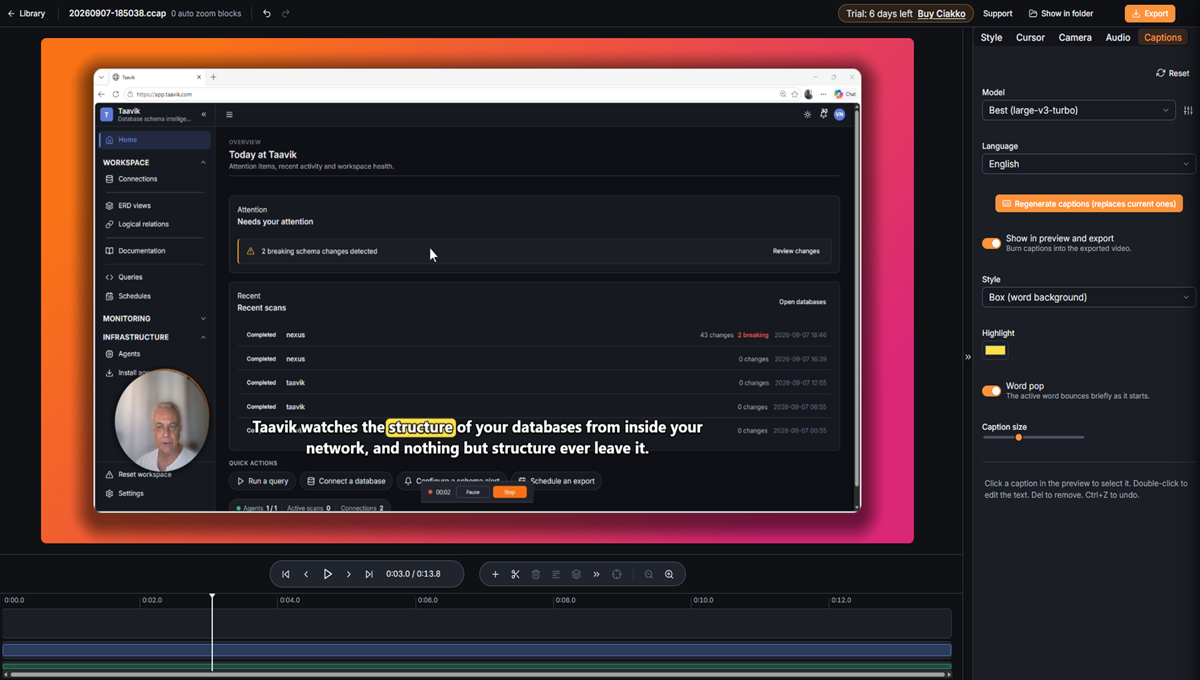
Task: Click the text lines caption icon
Action: point(556,574)
